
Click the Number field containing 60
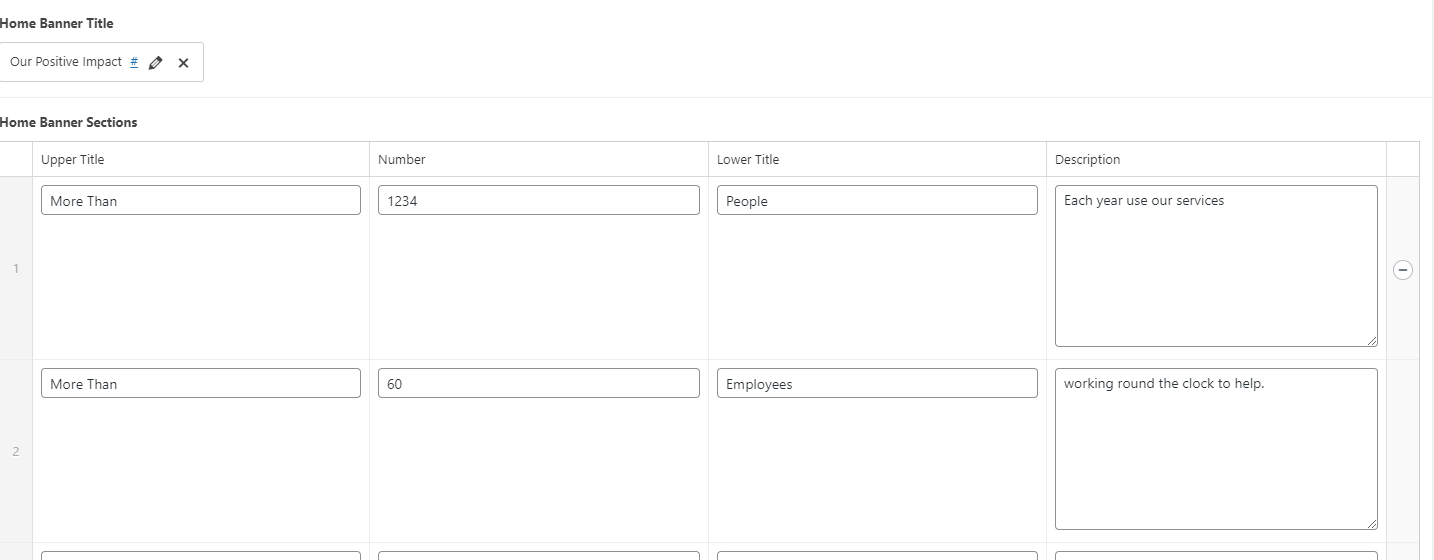point(538,383)
